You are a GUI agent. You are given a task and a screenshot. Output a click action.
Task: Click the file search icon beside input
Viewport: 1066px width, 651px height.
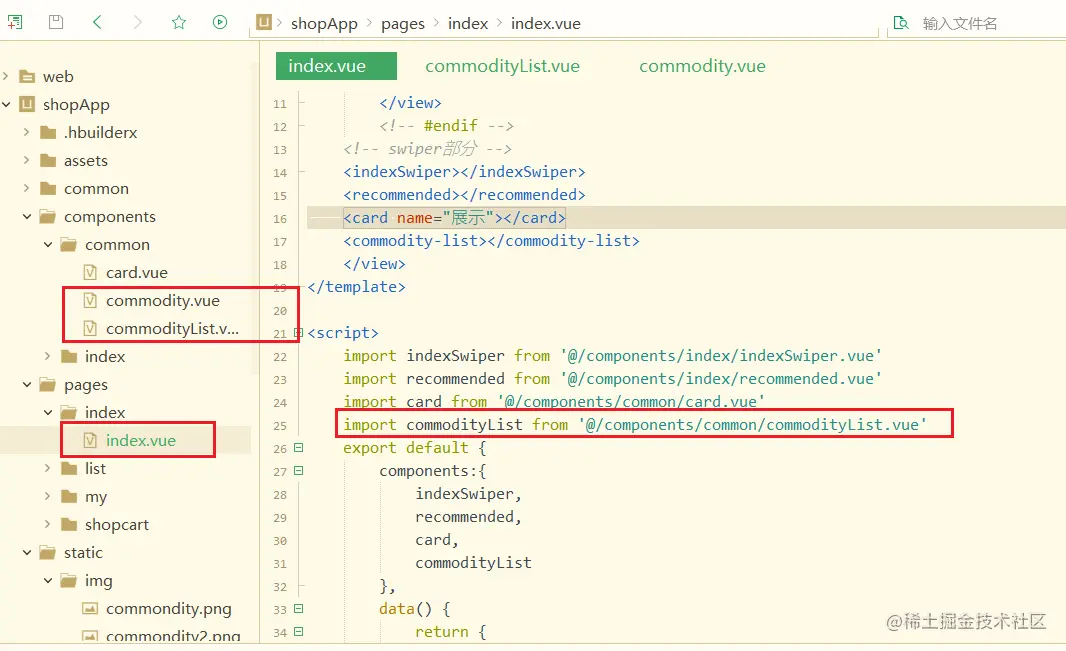901,23
